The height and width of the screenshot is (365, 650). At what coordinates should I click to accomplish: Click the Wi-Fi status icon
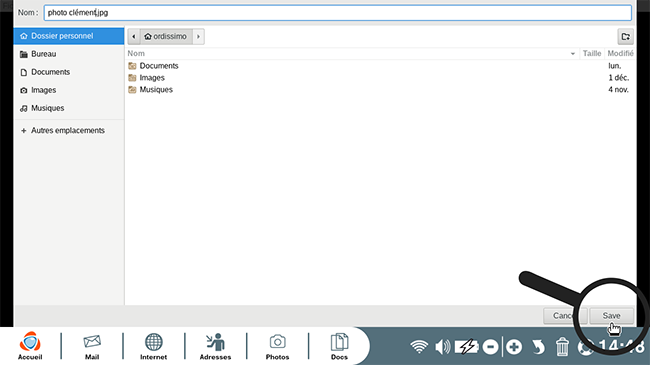tap(419, 346)
